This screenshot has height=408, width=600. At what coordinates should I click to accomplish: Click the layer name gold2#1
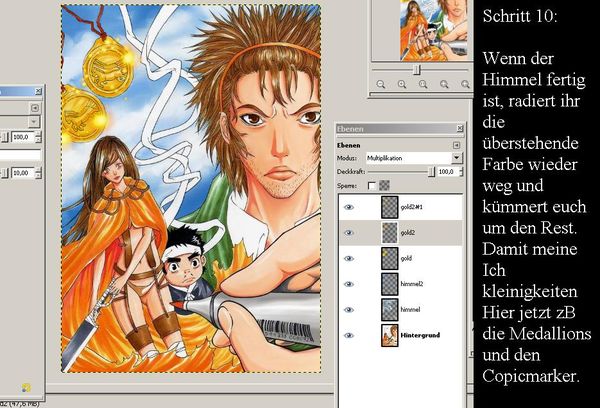411,207
